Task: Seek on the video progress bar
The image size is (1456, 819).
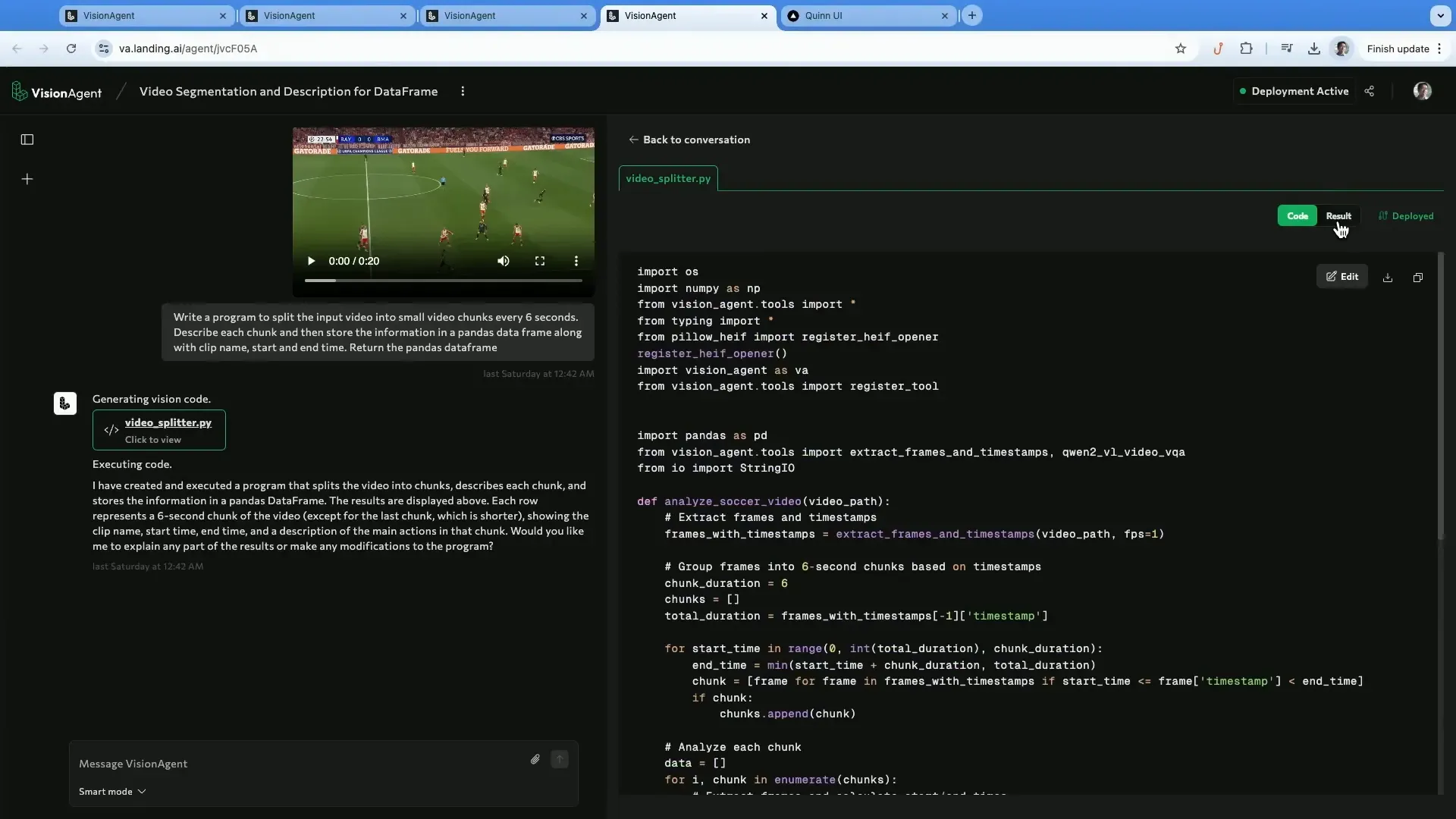Action: click(444, 281)
